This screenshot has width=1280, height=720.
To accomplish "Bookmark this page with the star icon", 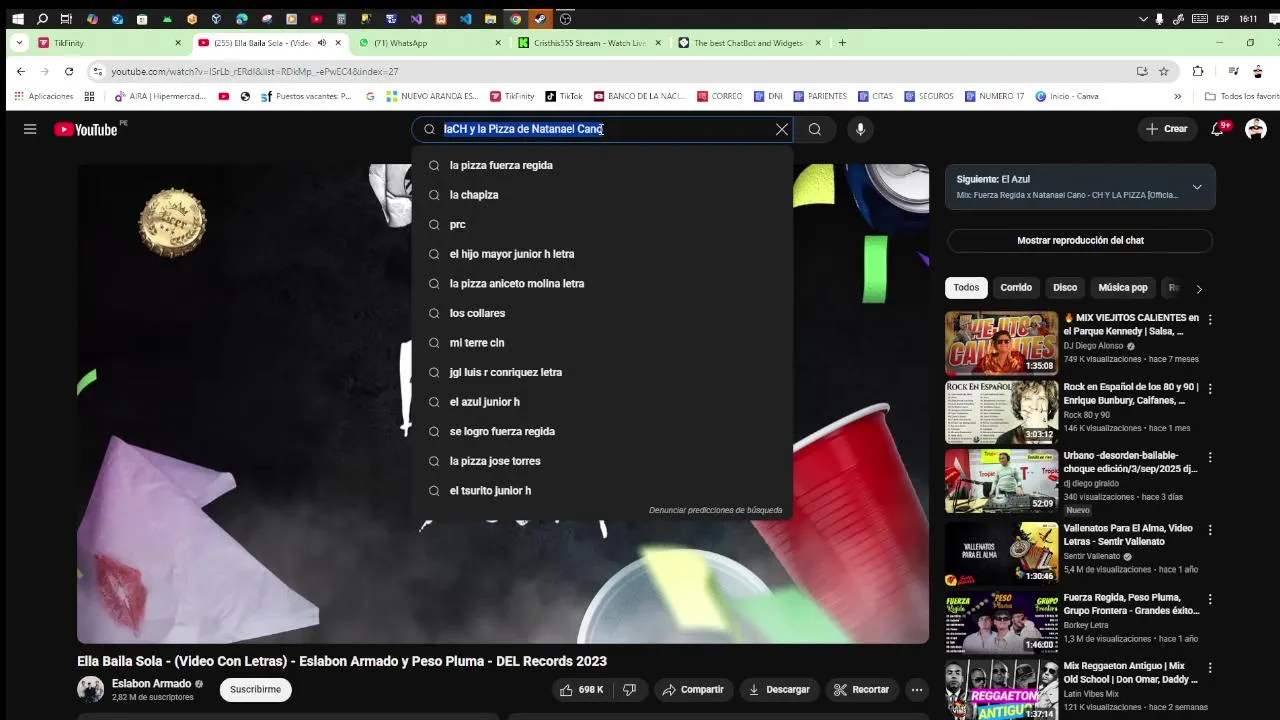I will 1164,72.
